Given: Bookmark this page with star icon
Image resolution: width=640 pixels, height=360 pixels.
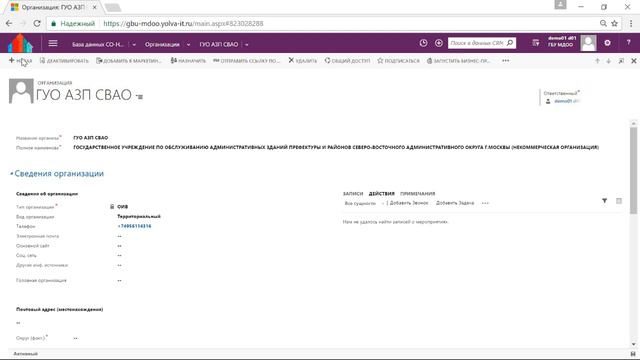Looking at the screenshot, I should (614, 24).
